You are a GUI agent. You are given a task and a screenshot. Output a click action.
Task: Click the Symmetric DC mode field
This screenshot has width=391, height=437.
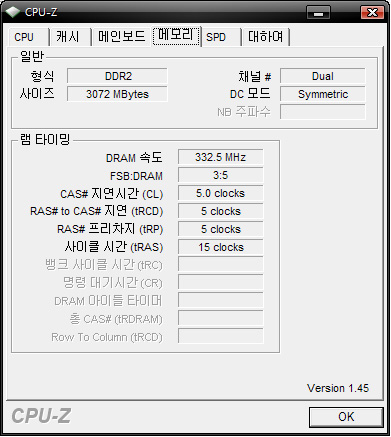coord(323,94)
